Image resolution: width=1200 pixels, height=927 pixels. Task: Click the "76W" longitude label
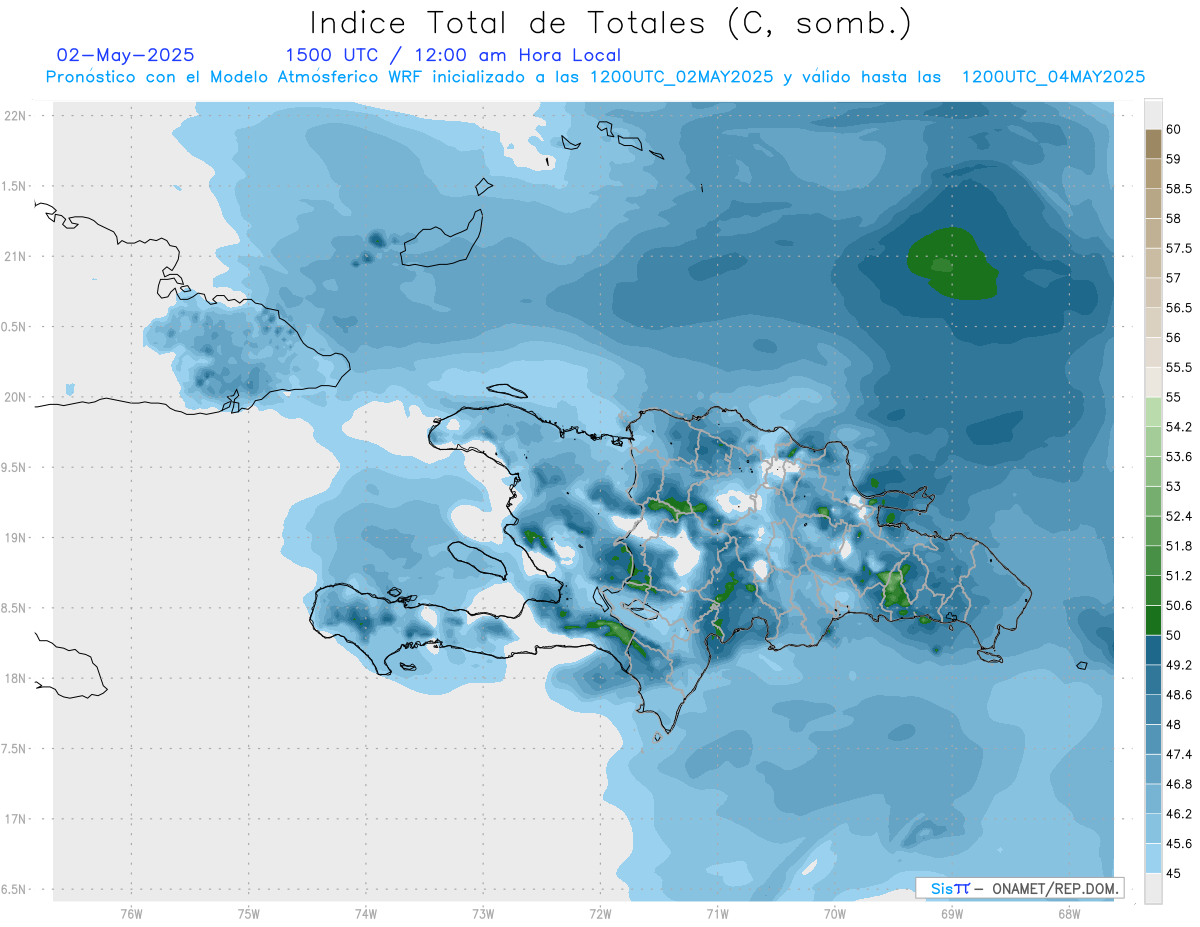(x=131, y=913)
